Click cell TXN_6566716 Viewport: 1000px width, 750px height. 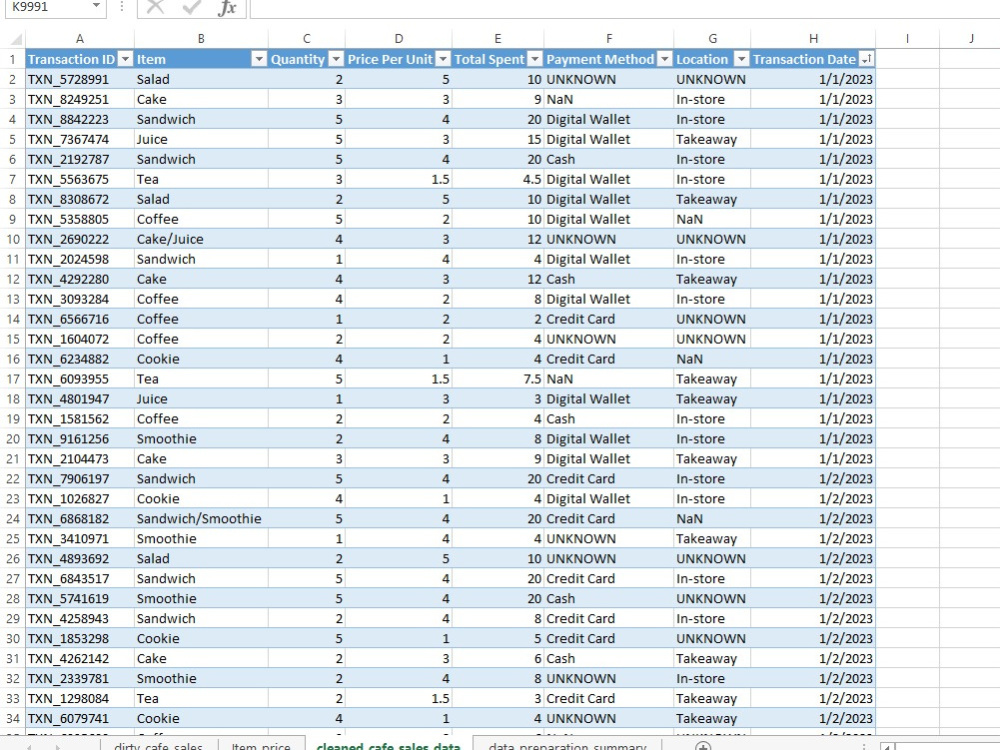[80, 319]
